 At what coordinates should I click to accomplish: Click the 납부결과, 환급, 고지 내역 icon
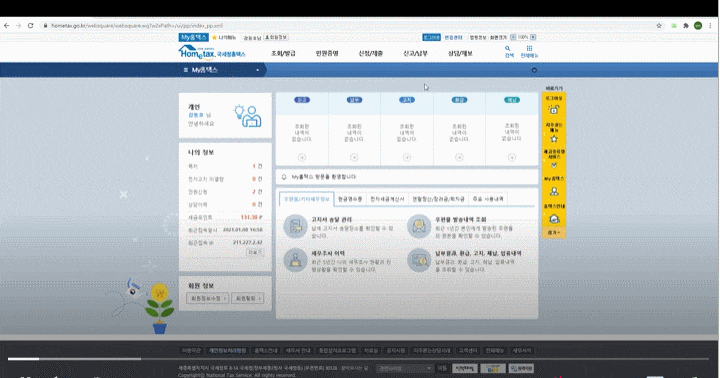tap(419, 260)
